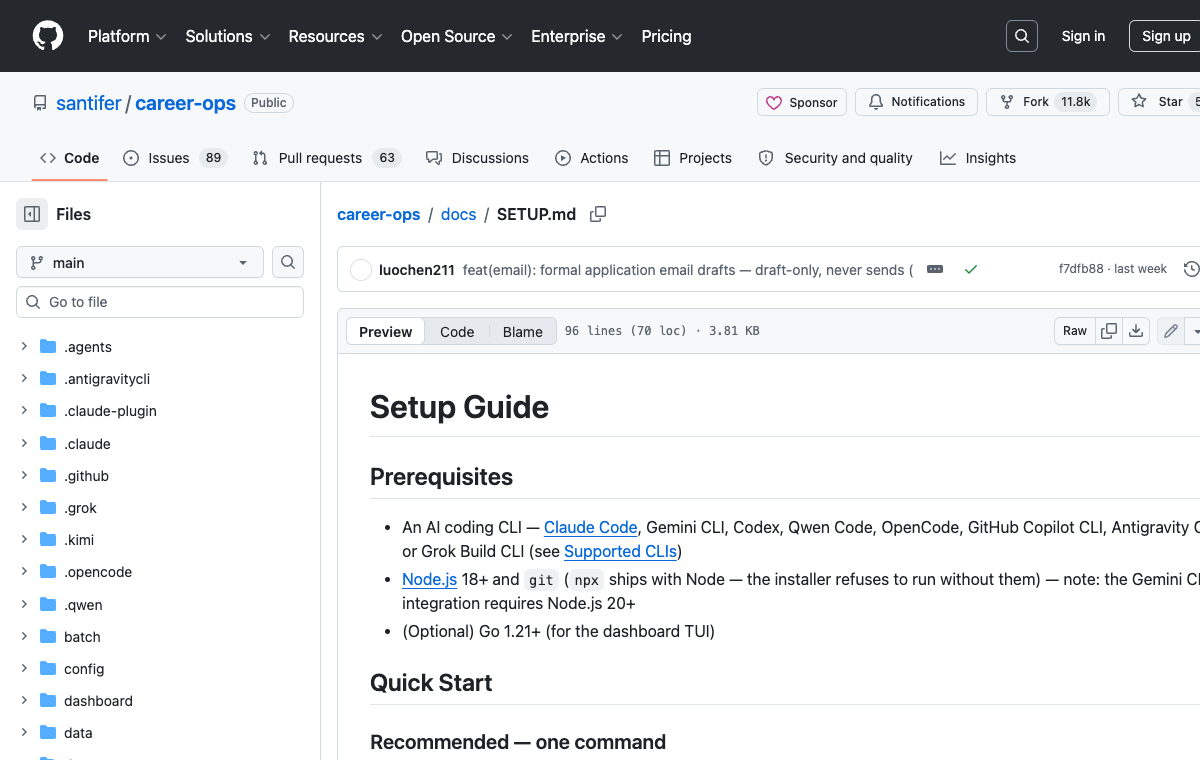The image size is (1200, 760).
Task: Open the Issues tab
Action: [175, 158]
